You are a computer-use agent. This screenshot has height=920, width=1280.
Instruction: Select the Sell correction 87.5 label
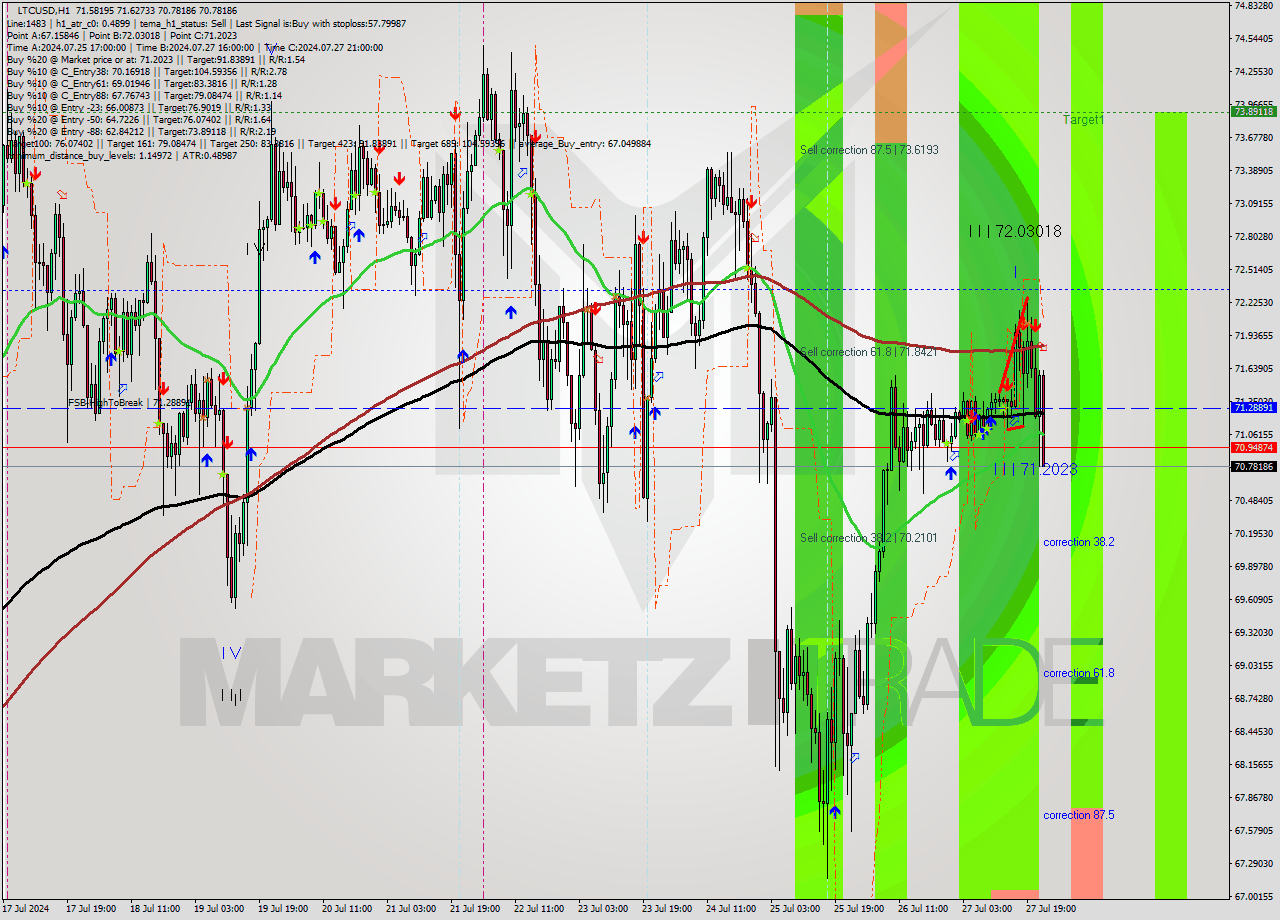[869, 150]
